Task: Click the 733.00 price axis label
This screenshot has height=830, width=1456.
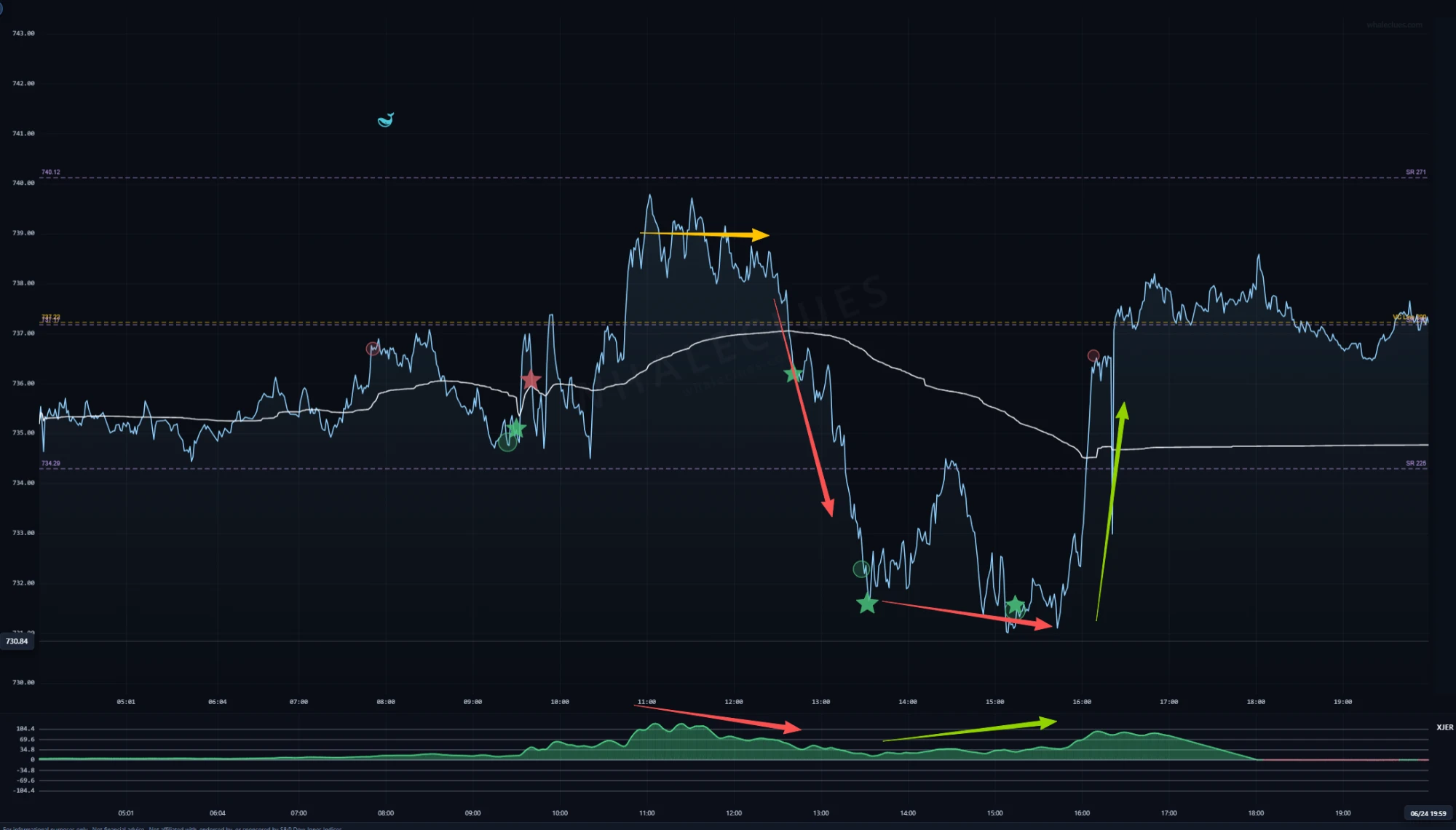Action: point(23,533)
